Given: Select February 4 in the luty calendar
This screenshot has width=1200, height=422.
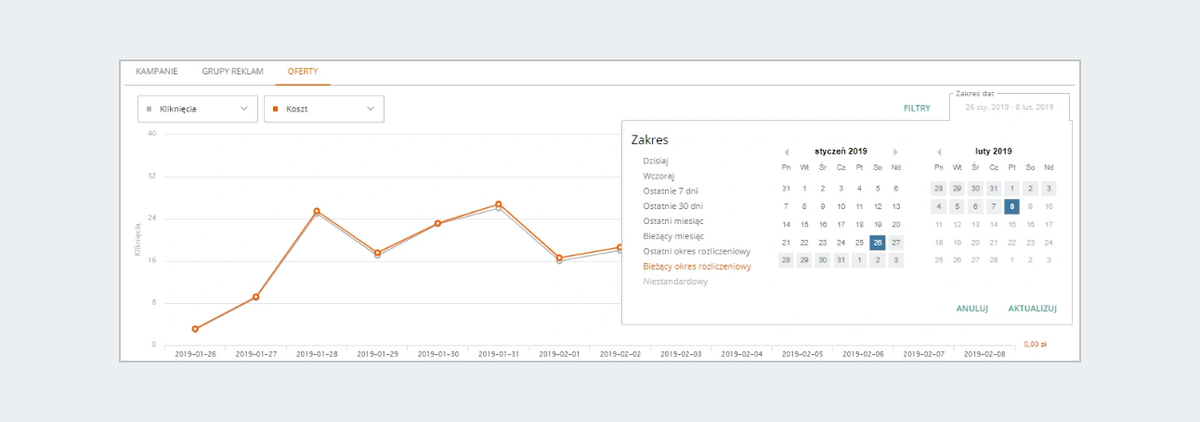Looking at the screenshot, I should (x=938, y=206).
